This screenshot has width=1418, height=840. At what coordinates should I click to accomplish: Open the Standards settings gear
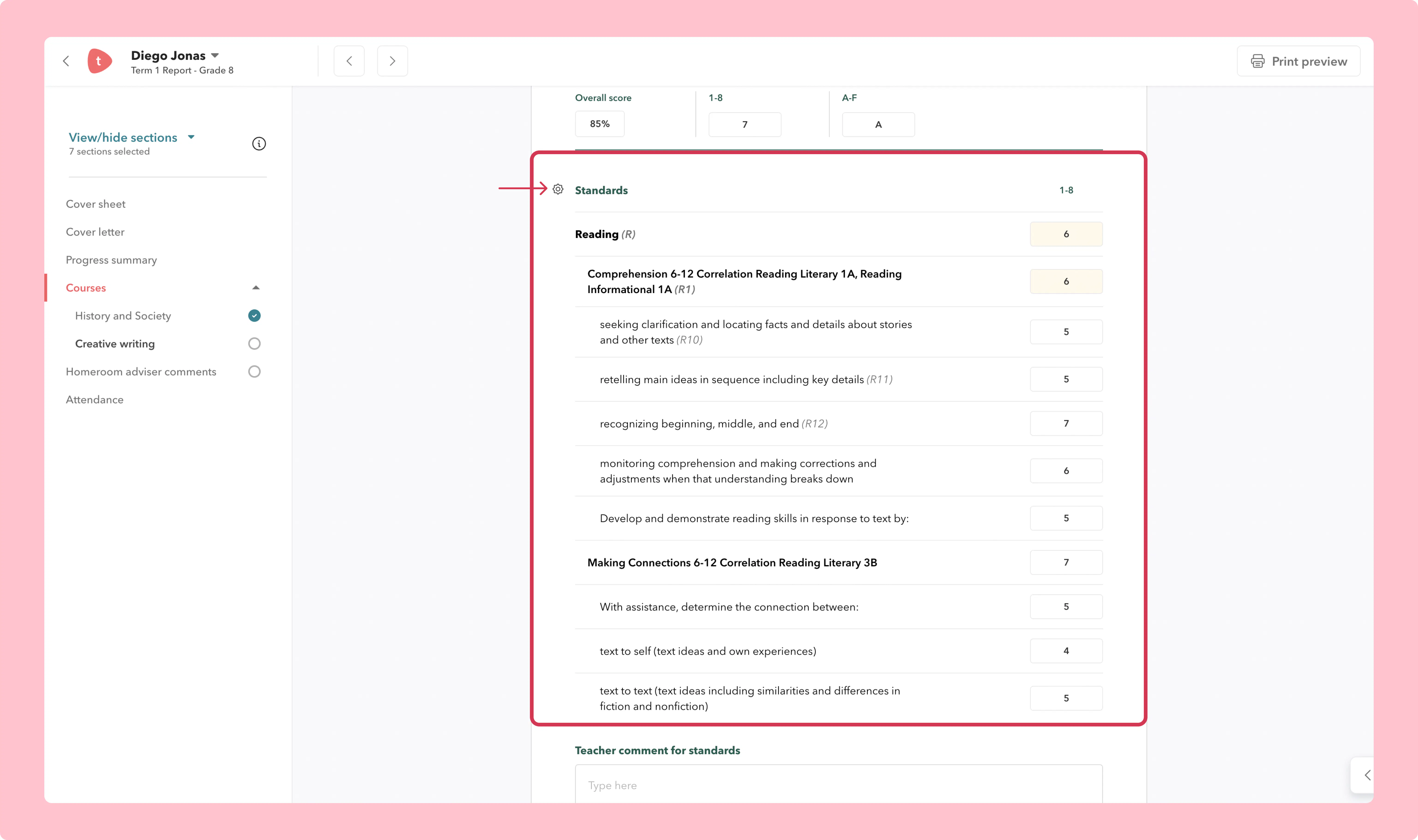pos(558,189)
